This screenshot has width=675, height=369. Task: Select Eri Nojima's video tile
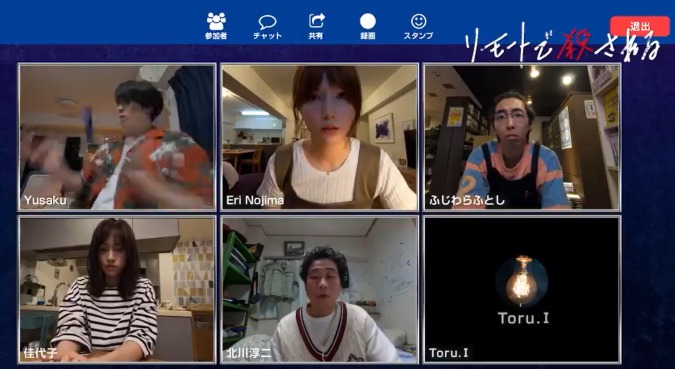pyautogui.click(x=319, y=137)
